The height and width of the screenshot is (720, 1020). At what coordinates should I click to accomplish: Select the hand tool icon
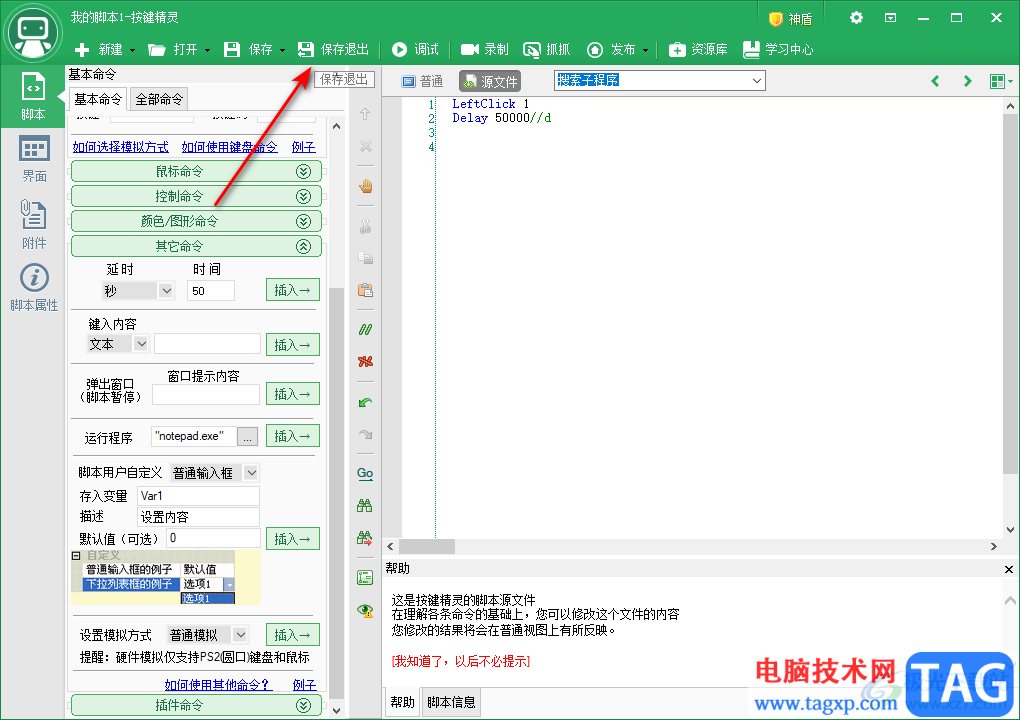[366, 187]
